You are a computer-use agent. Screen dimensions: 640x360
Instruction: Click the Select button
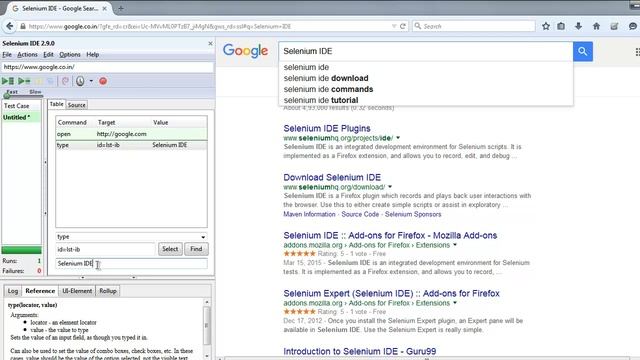170,249
